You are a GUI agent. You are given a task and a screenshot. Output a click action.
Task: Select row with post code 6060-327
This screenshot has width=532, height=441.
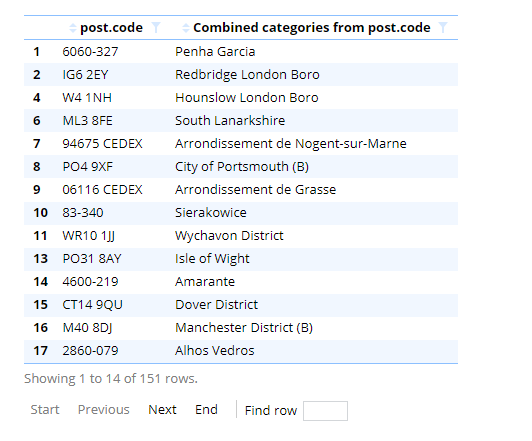point(241,52)
